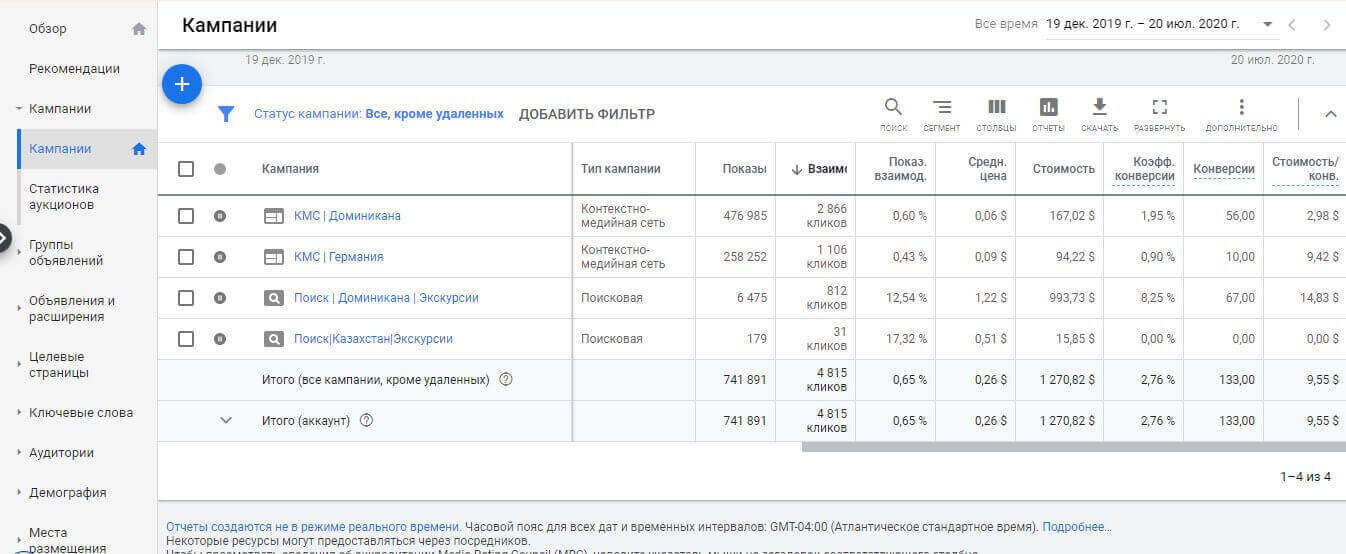Click the Поиск magnifier toolbar icon
Image resolution: width=1346 pixels, height=554 pixels.
tap(893, 108)
